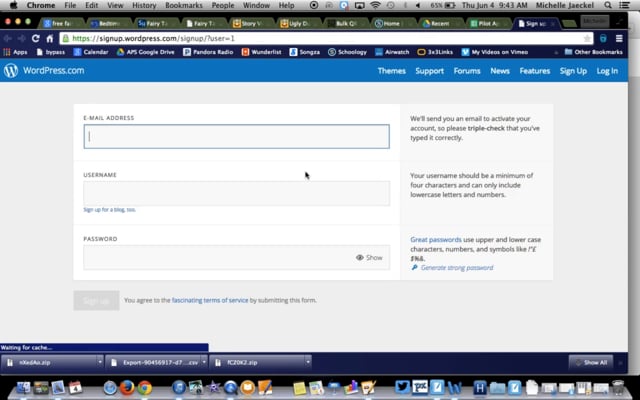The height and width of the screenshot is (400, 640).
Task: Open fascinating terms of service link
Action: (210, 300)
